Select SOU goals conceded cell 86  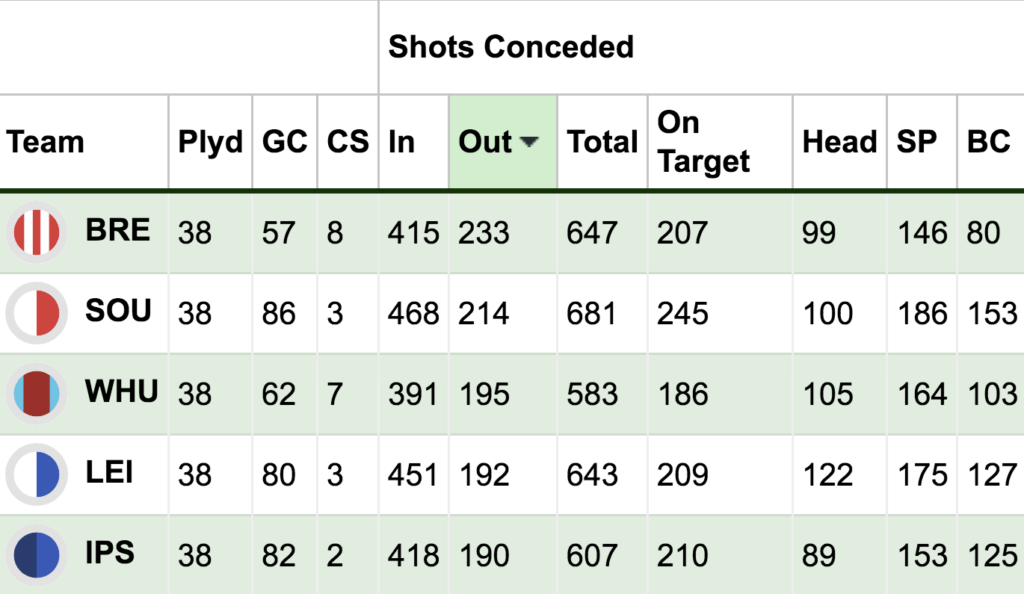point(279,313)
